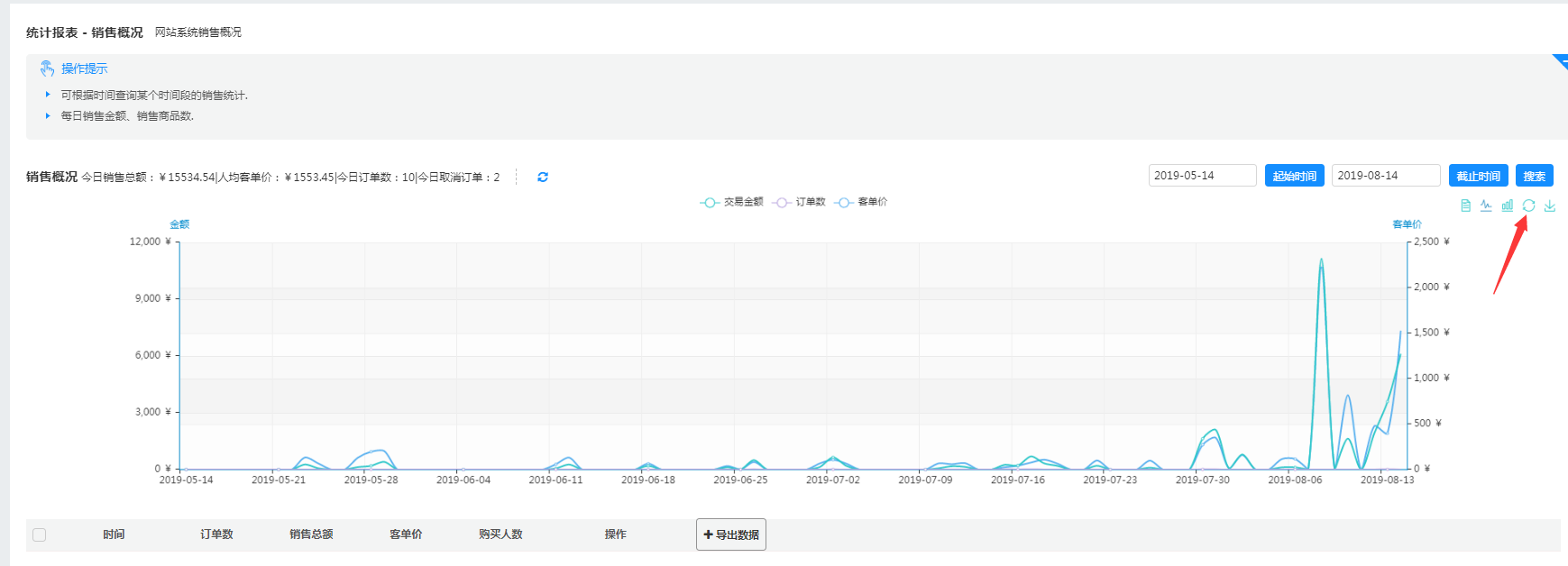Viewport: 1568px width, 566px height.
Task: Tick the table header select-all checkbox
Action: coord(39,534)
